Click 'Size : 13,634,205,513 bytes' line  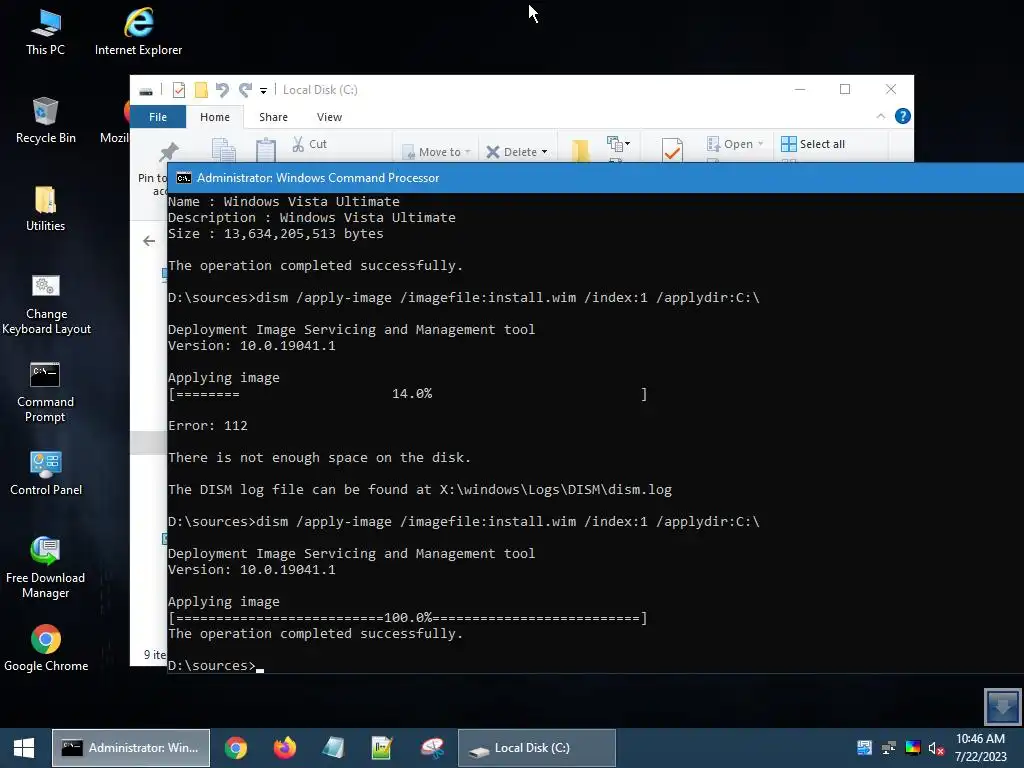276,234
